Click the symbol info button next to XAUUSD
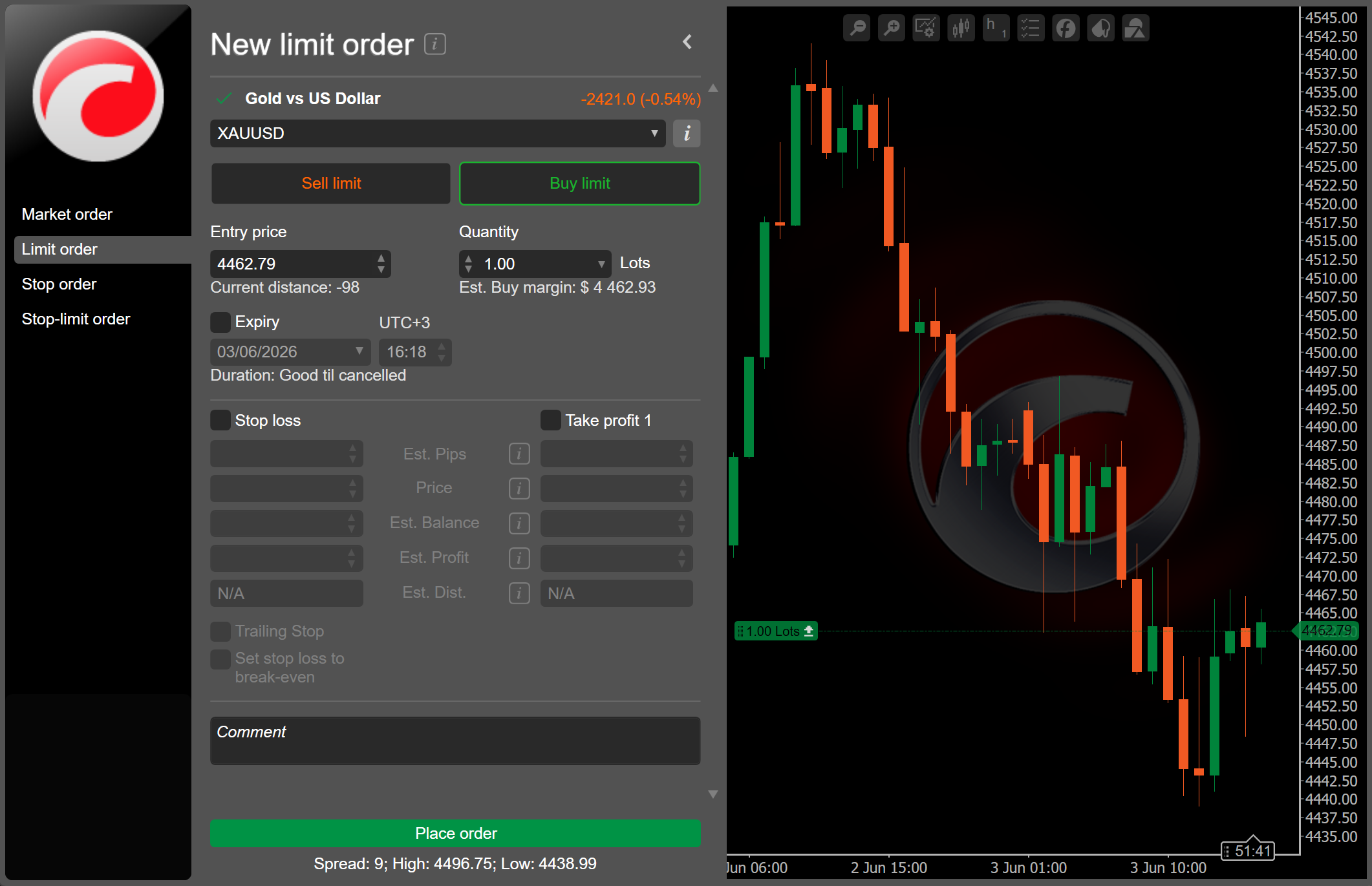This screenshot has width=1372, height=886. coord(687,133)
